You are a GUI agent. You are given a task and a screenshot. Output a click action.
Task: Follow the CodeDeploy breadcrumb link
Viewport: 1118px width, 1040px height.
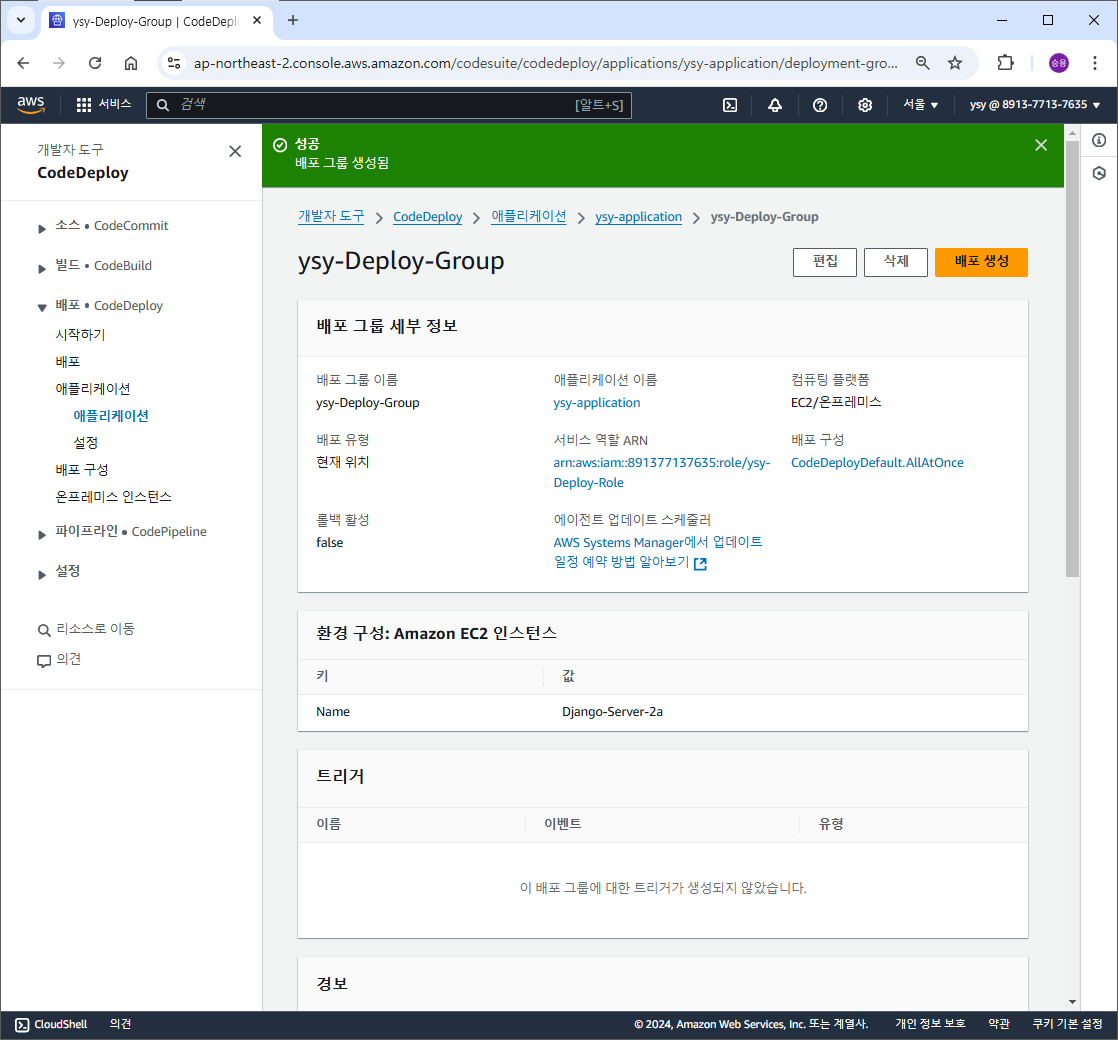[x=427, y=217]
